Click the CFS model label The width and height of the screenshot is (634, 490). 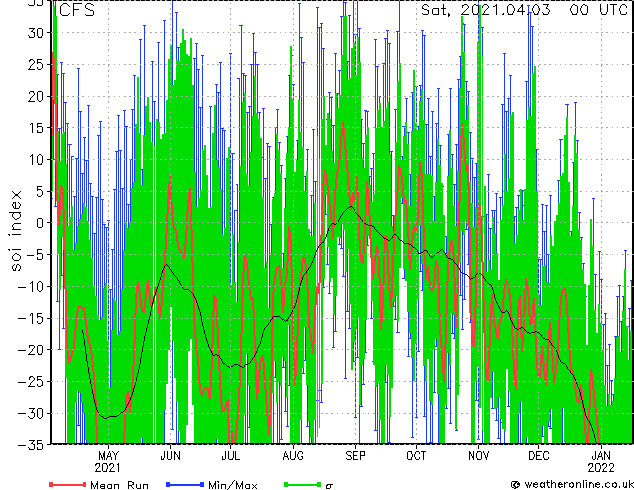77,10
